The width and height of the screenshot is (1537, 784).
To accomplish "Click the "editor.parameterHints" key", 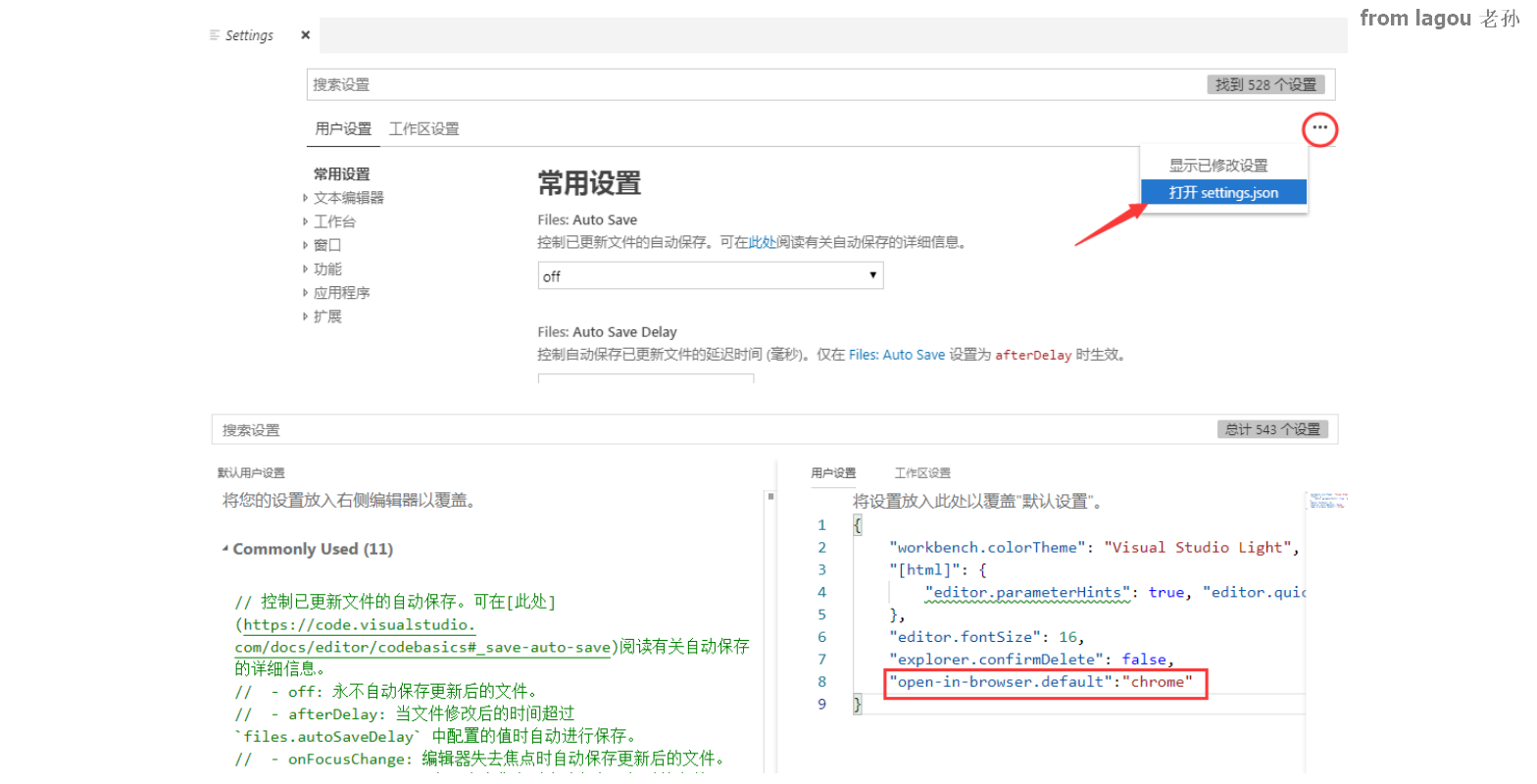I will (1026, 592).
